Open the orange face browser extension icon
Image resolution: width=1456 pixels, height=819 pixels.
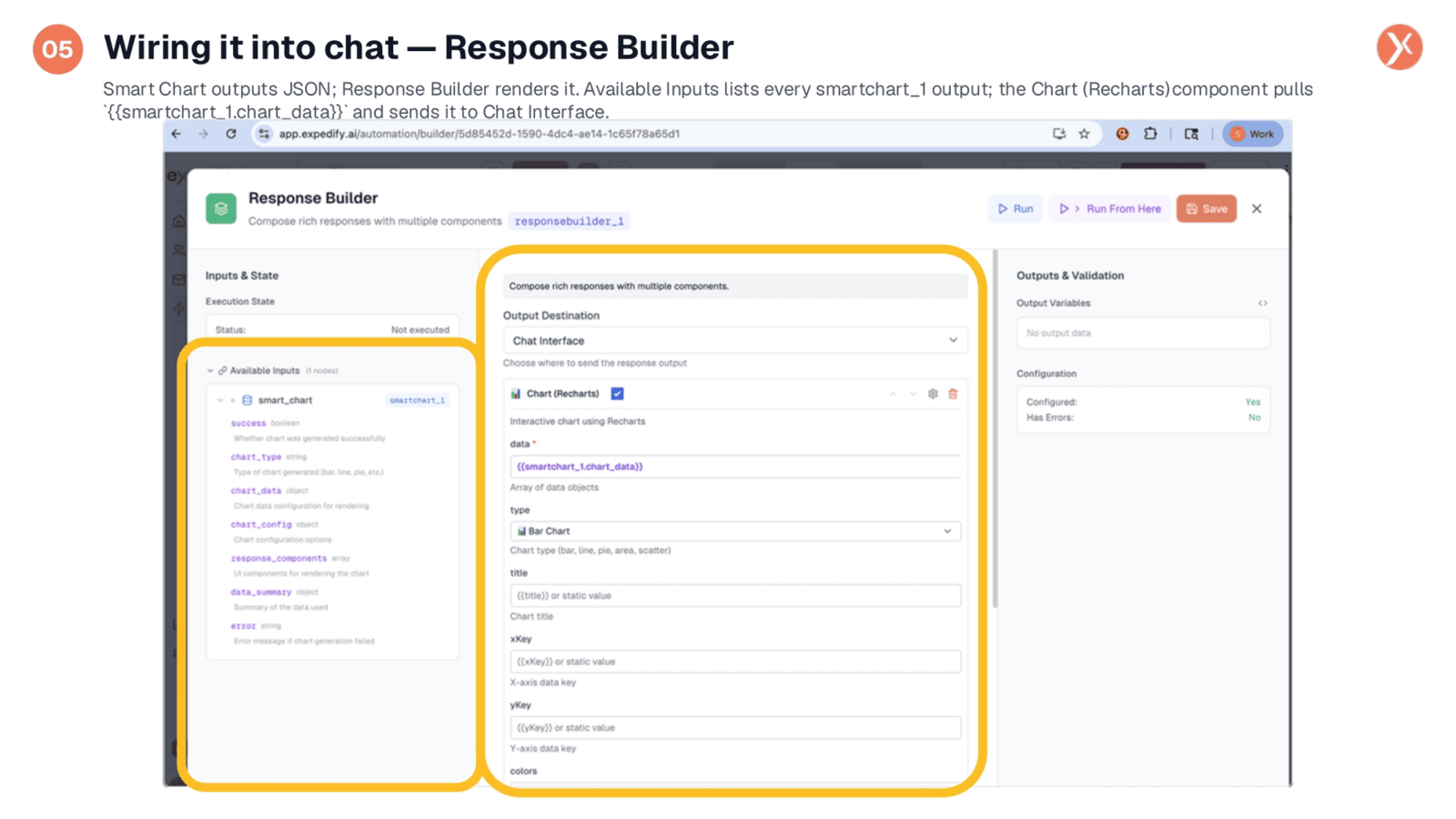[1122, 134]
